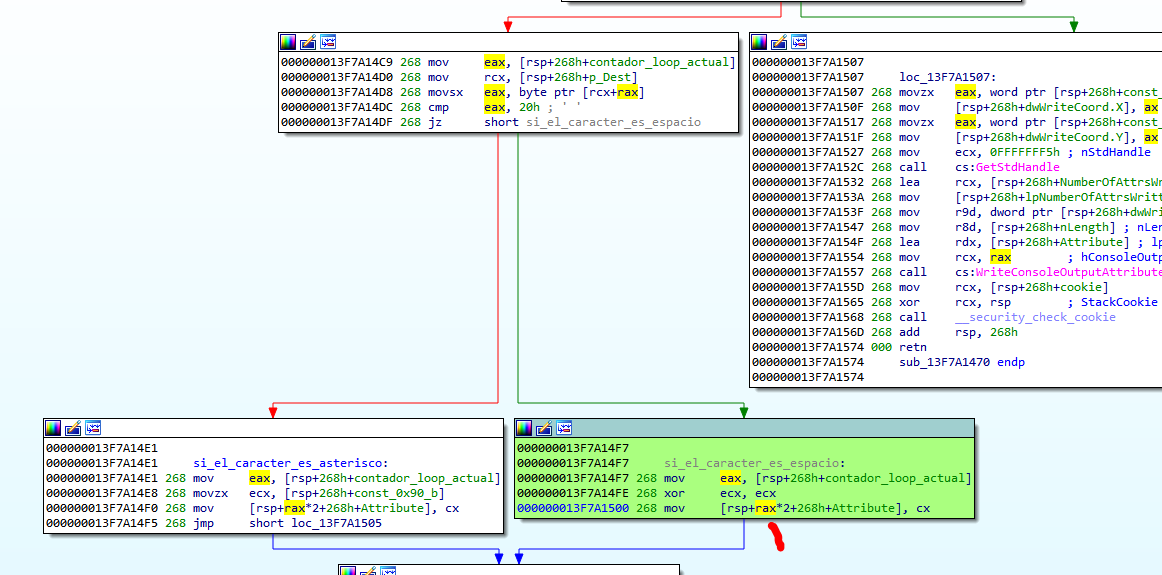Set node color for the loc_13F7A1507 block

coord(759,42)
